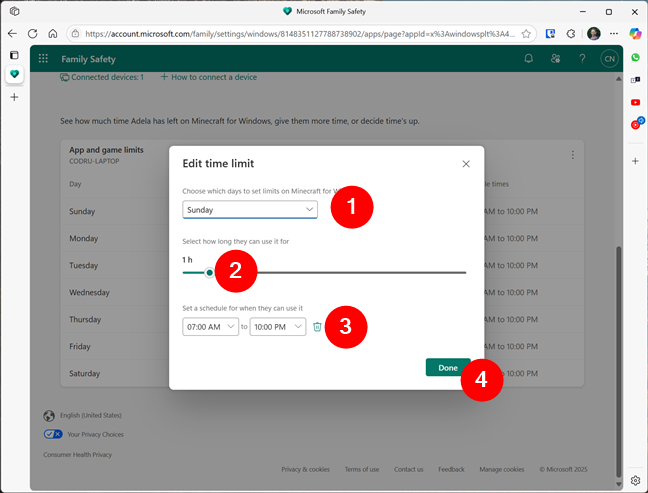Add this page to favorites star
648x493 pixels.
[x=526, y=34]
